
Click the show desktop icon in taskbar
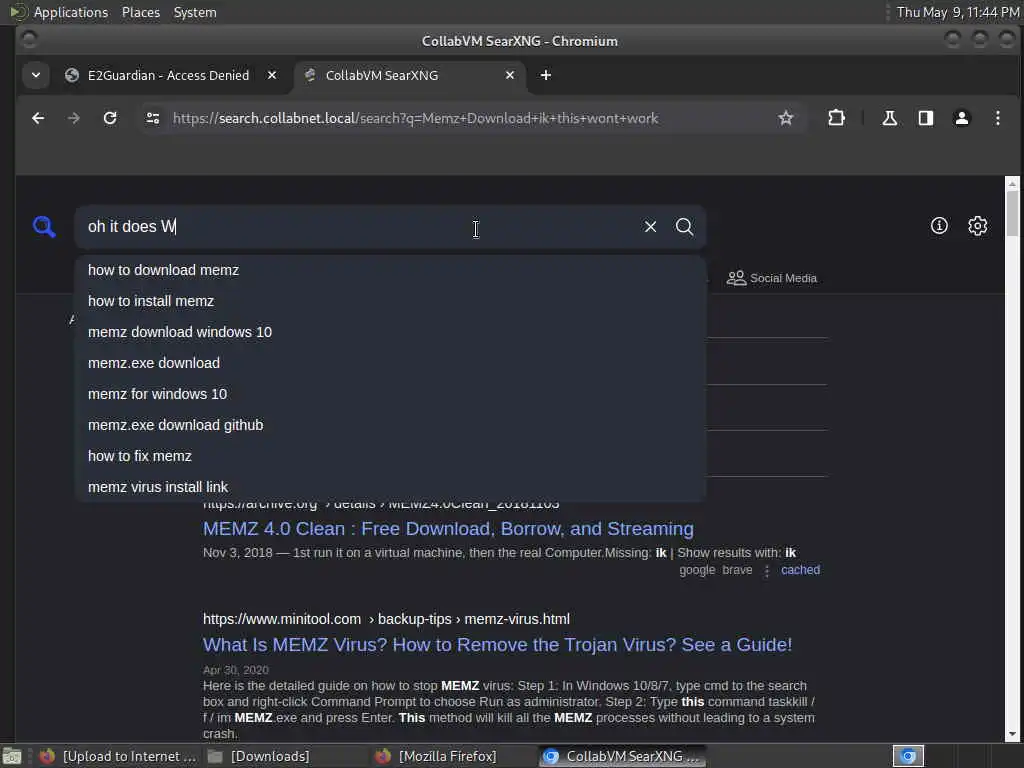point(12,756)
